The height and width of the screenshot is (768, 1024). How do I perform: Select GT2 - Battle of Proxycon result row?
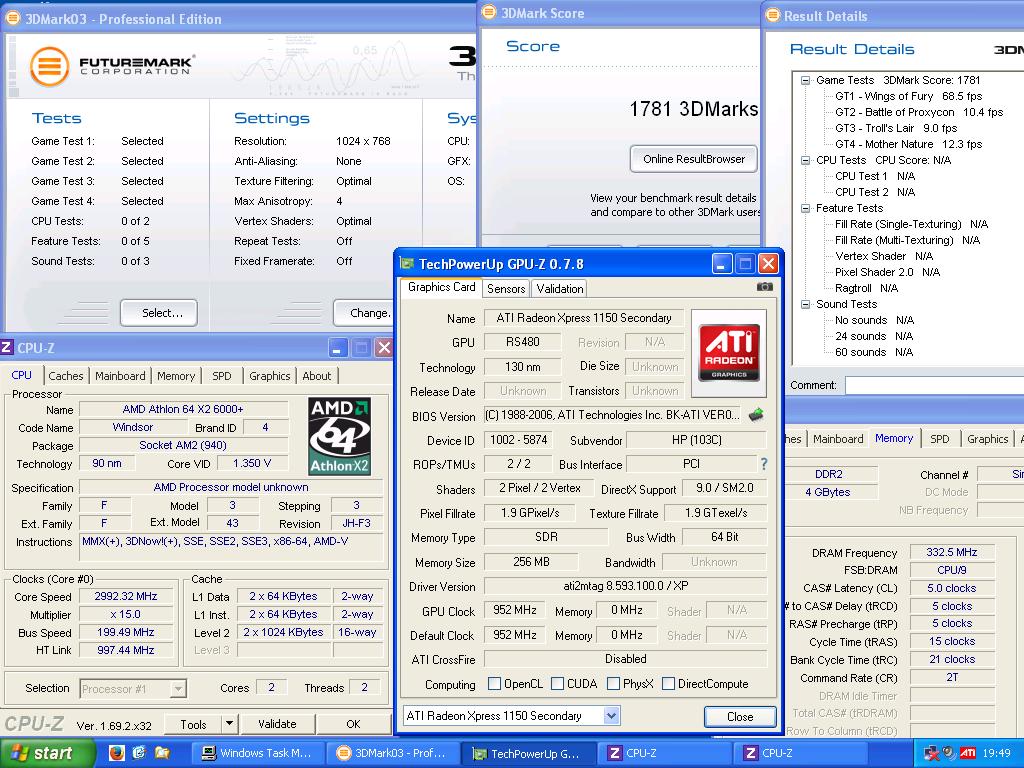pos(919,112)
